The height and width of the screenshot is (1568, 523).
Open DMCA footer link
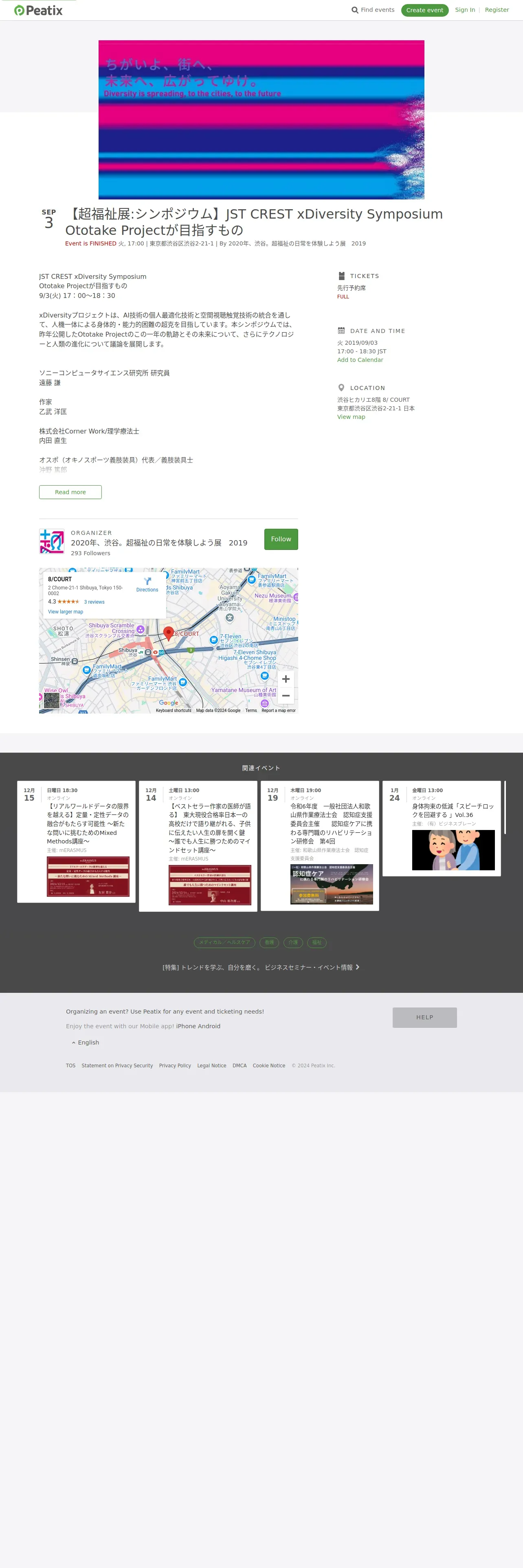239,1066
